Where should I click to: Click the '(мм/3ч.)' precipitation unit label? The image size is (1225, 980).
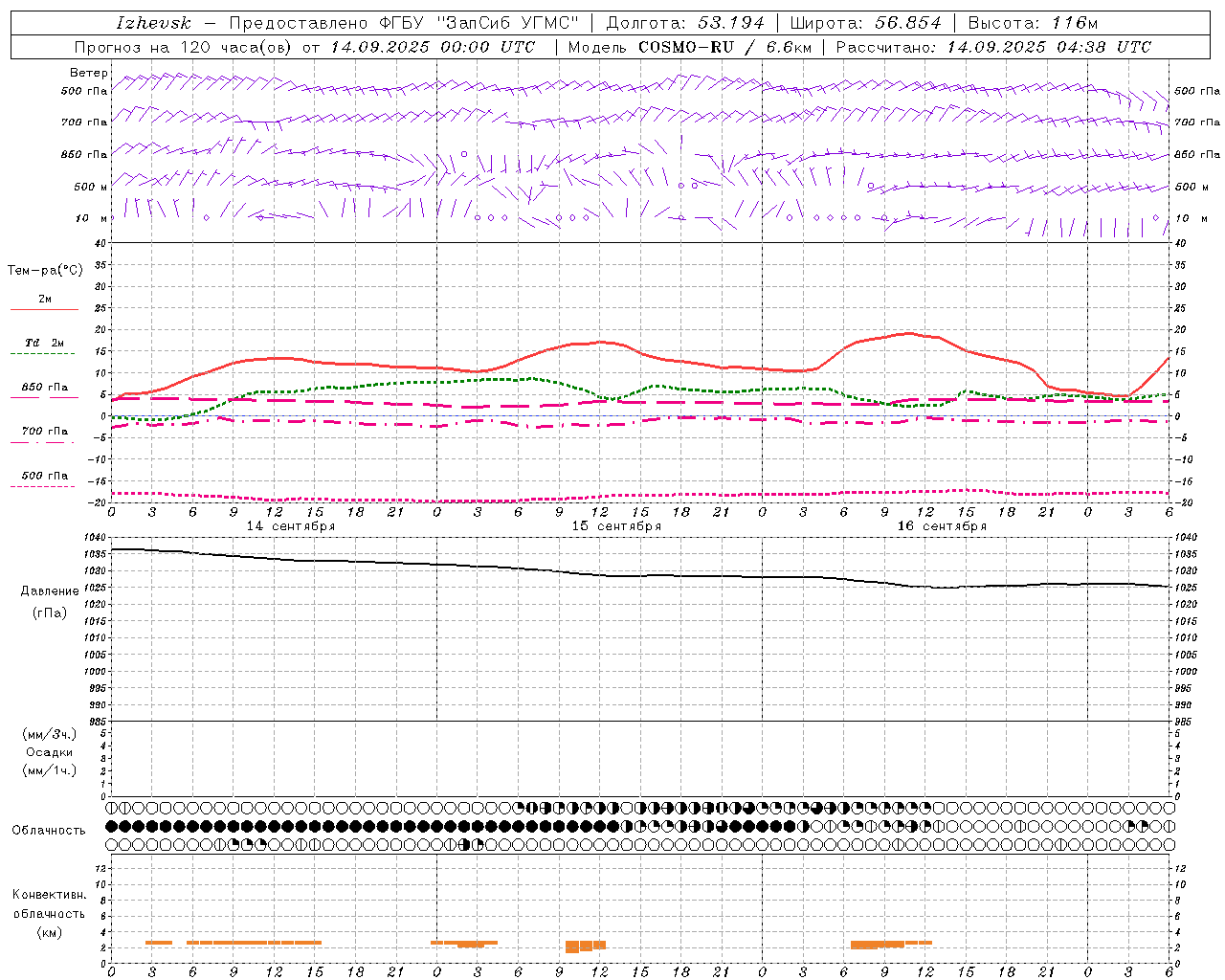(50, 734)
